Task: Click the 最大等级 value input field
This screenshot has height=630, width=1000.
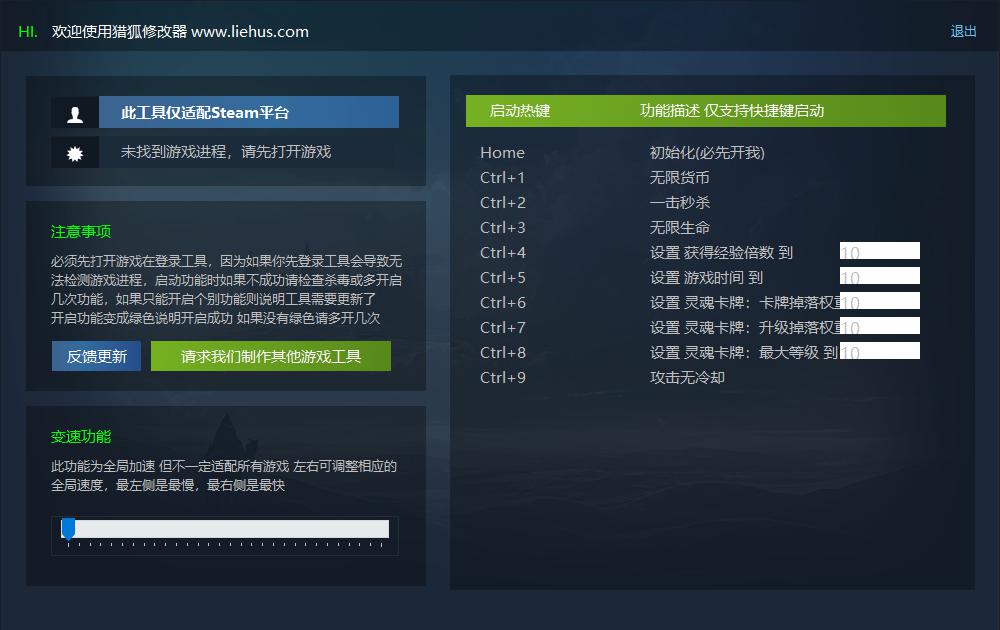Action: (x=879, y=351)
